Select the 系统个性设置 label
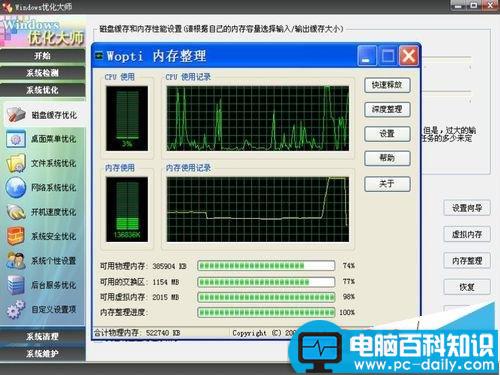The image size is (500, 375). [54, 261]
